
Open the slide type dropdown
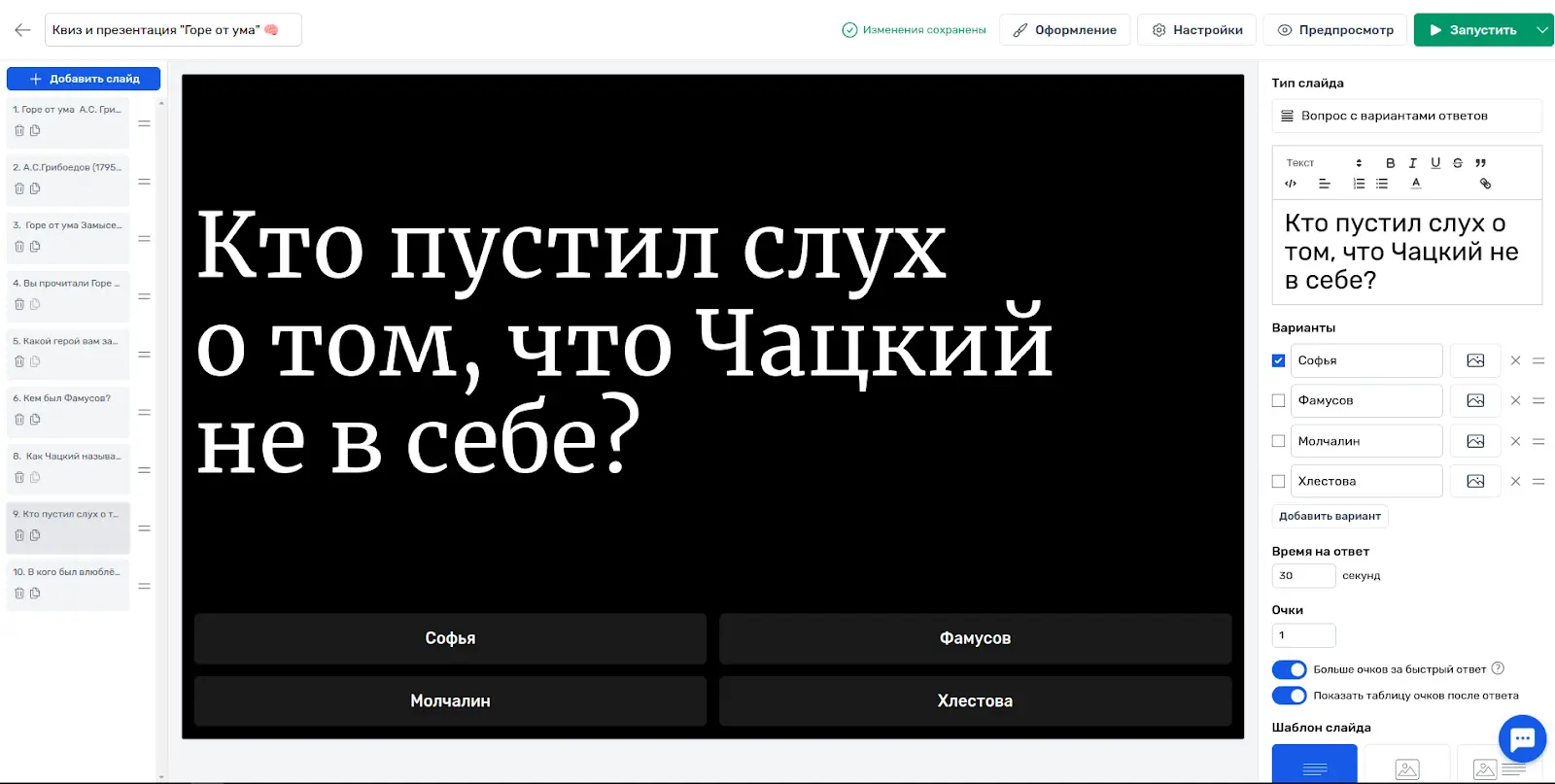point(1406,116)
